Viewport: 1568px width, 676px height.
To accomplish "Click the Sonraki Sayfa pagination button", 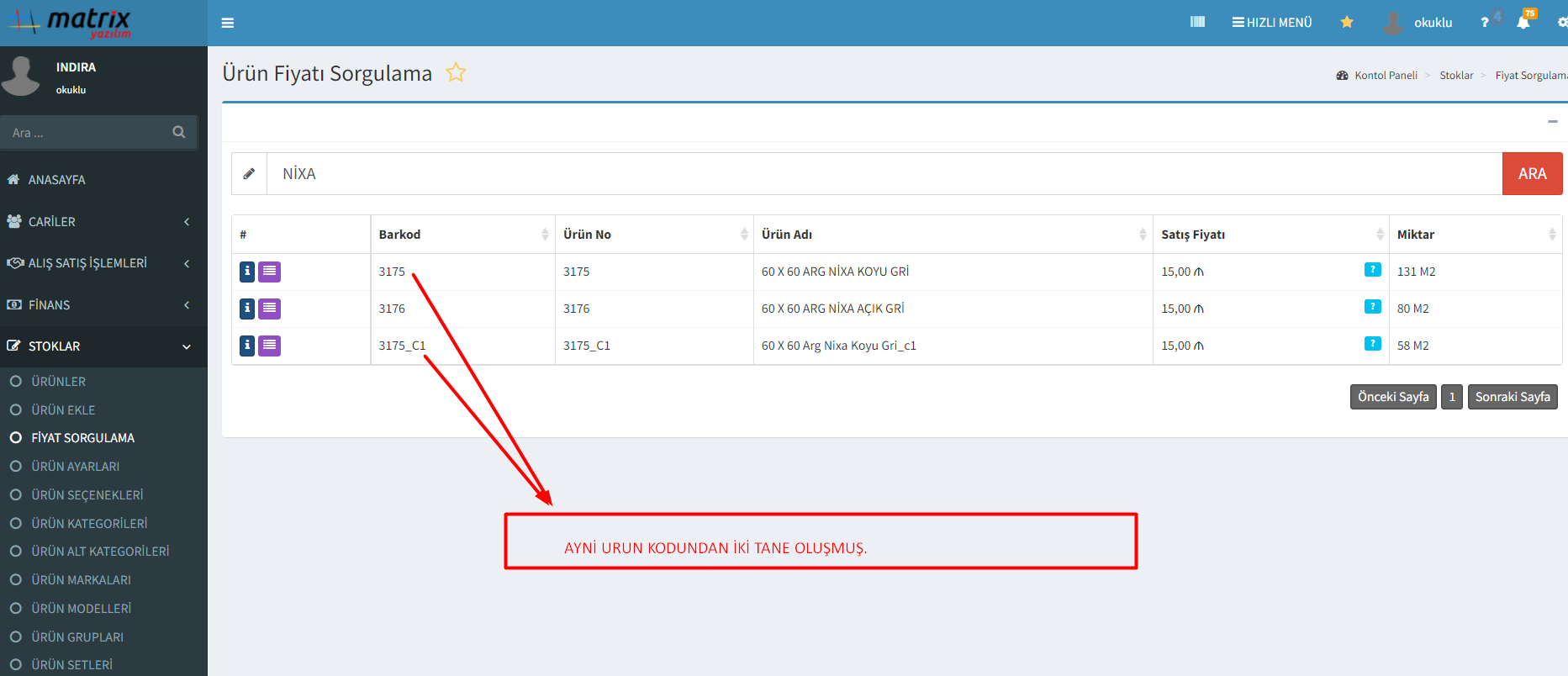I will point(1512,397).
